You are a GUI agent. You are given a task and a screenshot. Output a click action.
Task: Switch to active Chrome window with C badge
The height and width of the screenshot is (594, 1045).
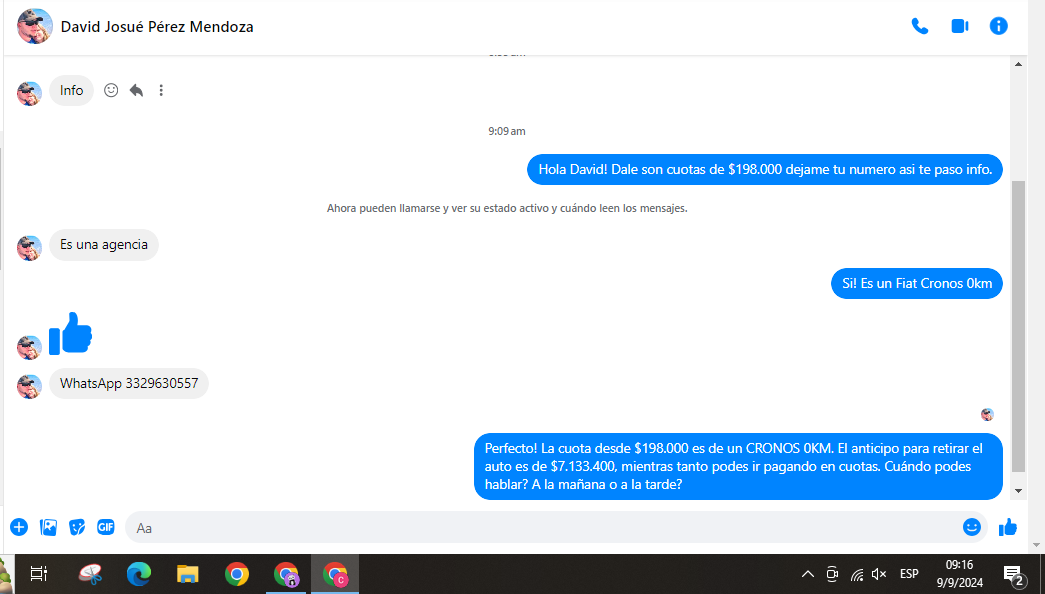pyautogui.click(x=335, y=573)
